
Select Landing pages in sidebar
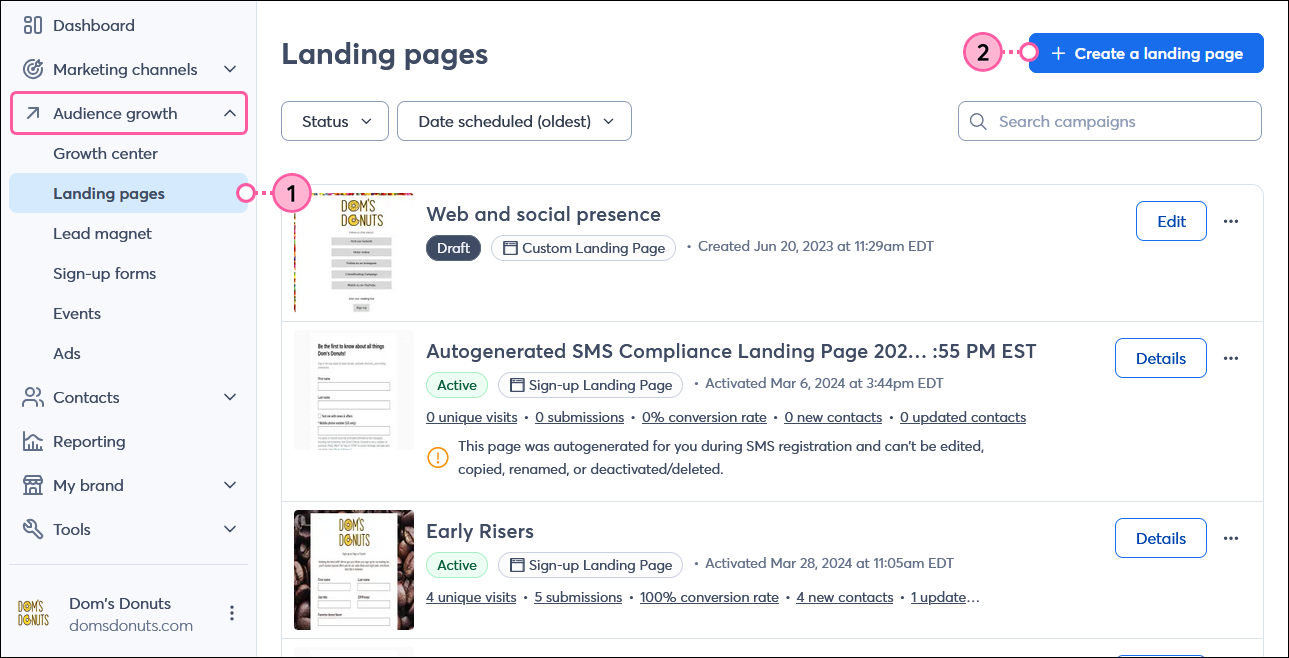[x=127, y=193]
